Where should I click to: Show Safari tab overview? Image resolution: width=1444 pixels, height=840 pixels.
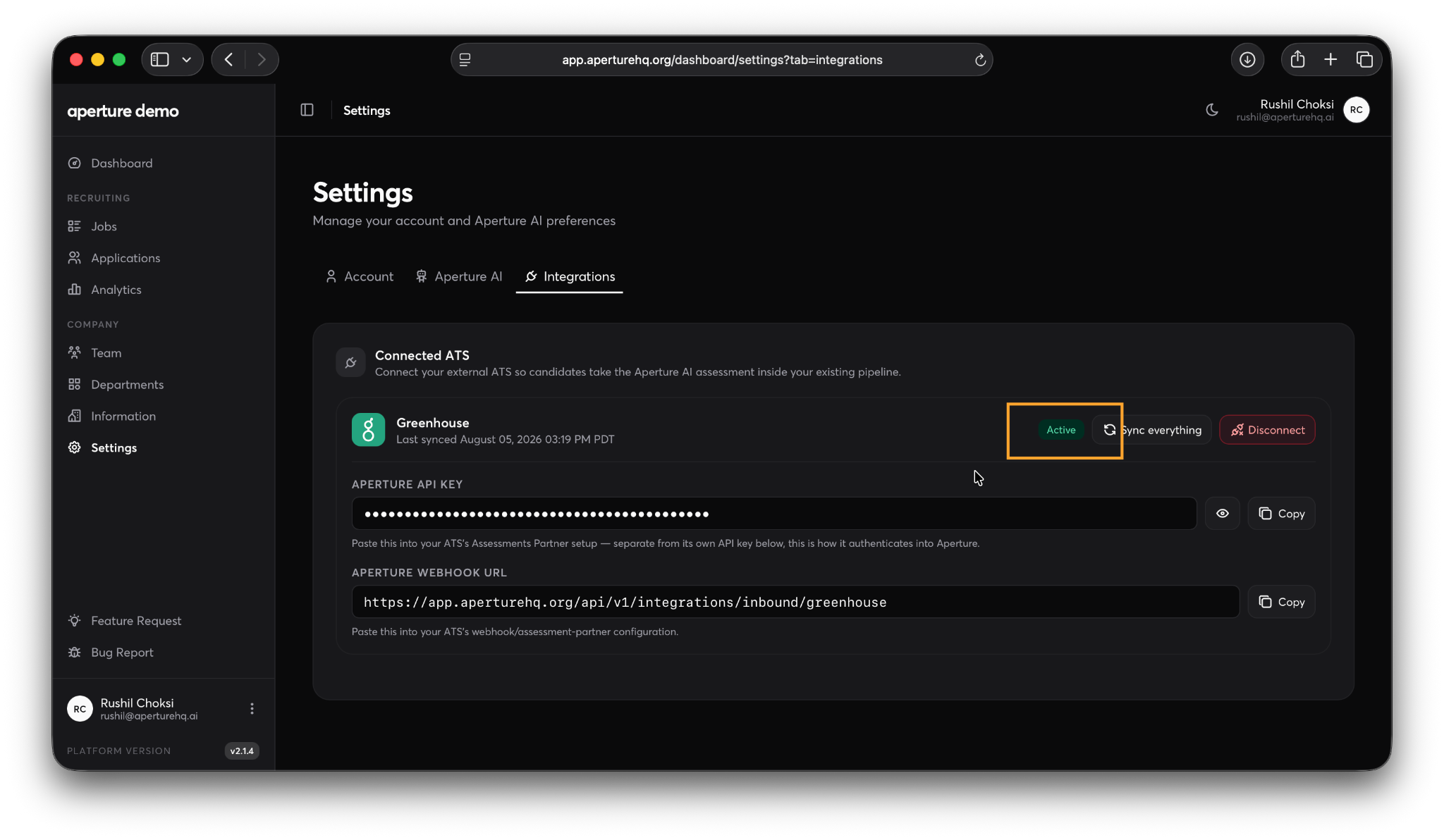click(x=1364, y=60)
